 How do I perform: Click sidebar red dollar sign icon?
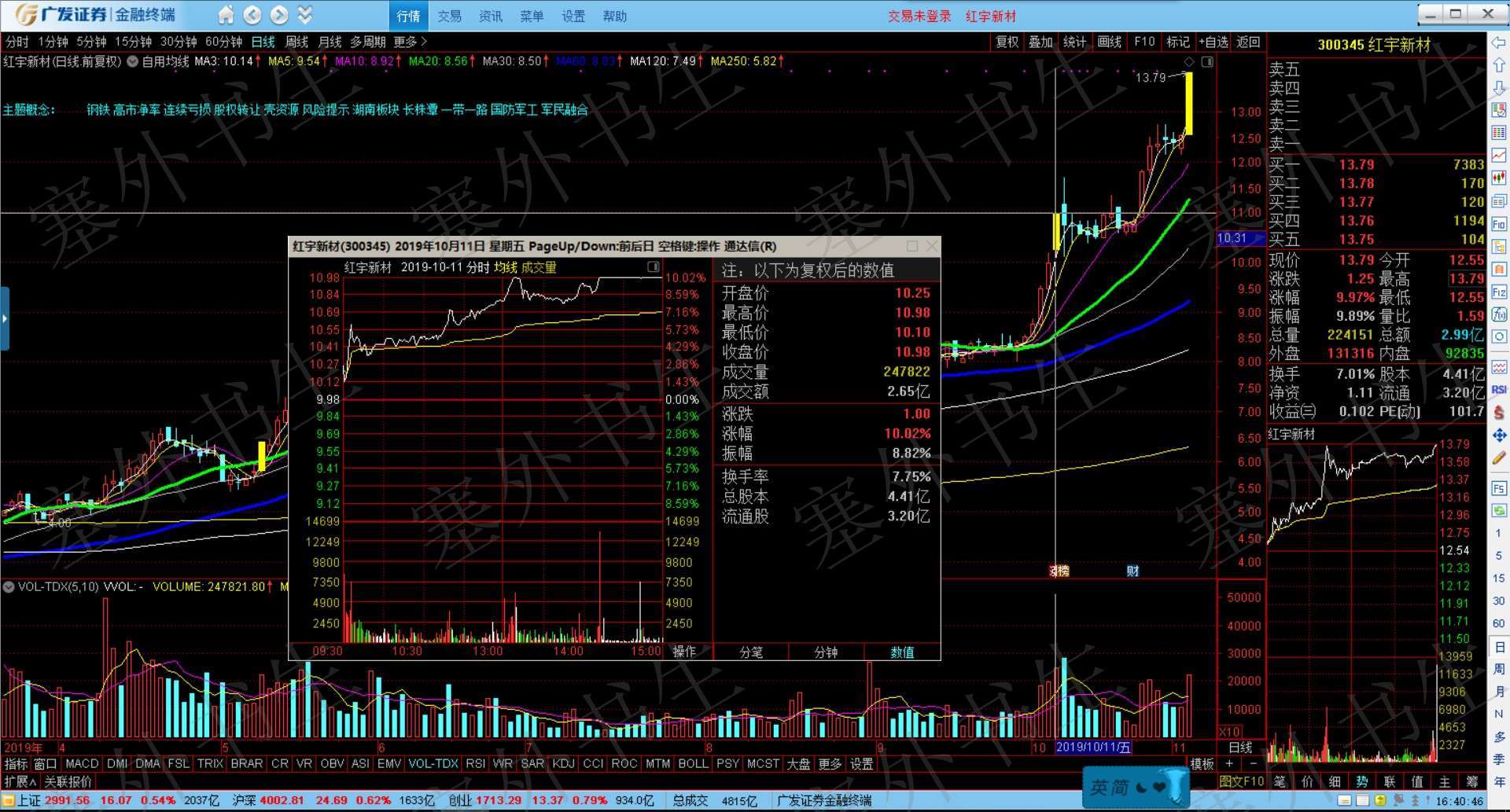(1499, 412)
